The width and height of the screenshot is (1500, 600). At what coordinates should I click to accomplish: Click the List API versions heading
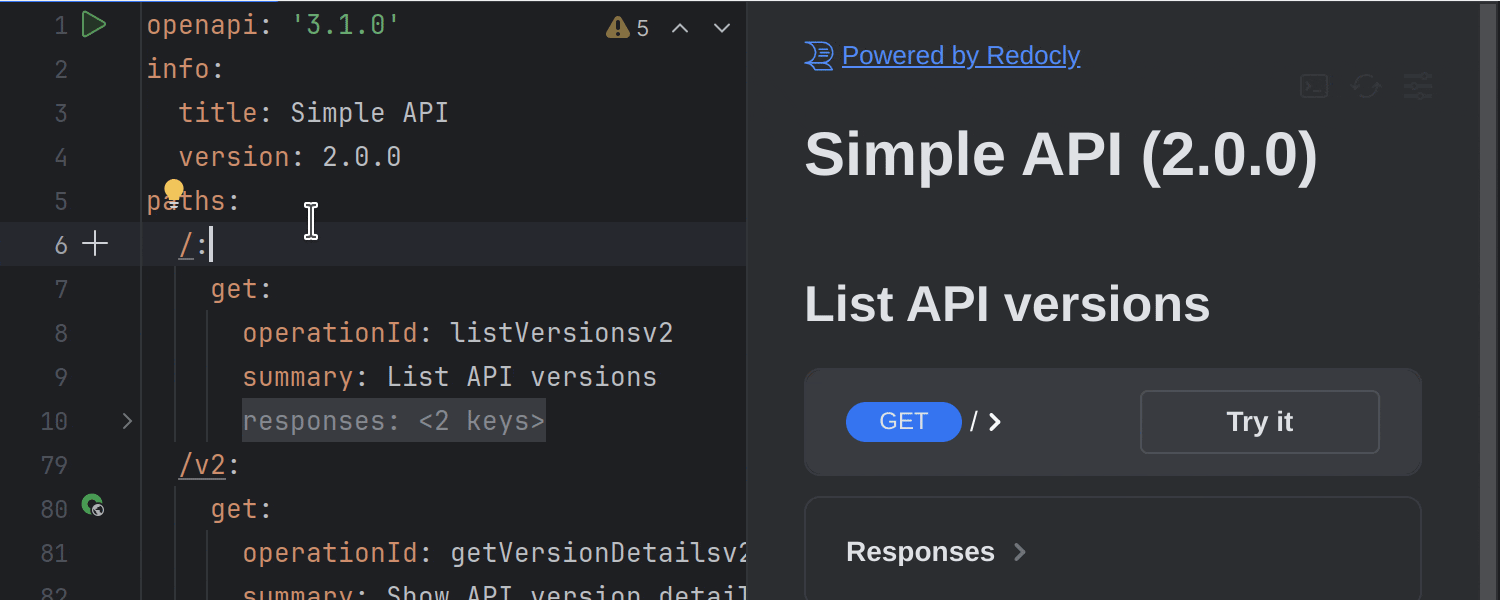[x=1006, y=303]
